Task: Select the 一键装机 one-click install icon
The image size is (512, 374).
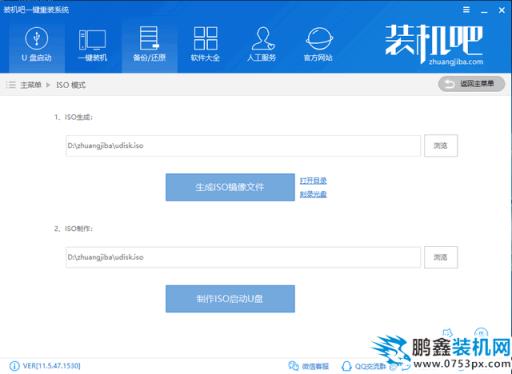Action: coord(93,45)
